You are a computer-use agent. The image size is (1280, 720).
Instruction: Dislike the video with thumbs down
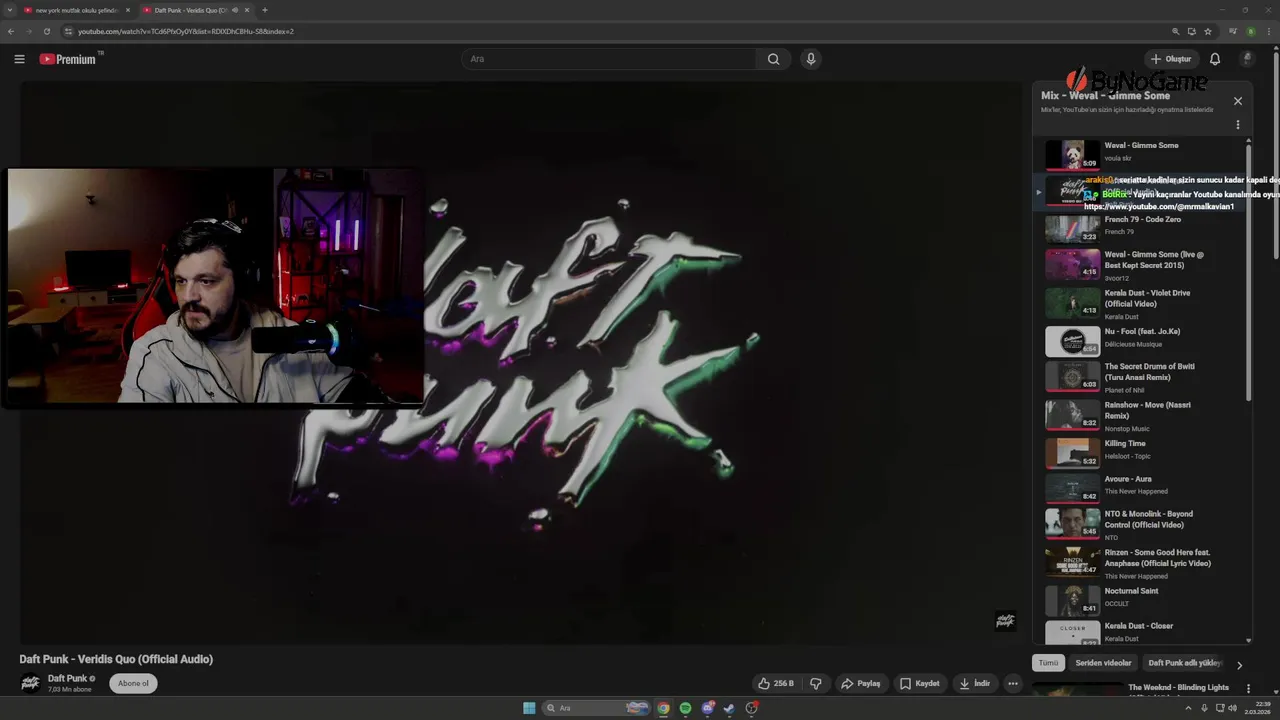tap(816, 684)
